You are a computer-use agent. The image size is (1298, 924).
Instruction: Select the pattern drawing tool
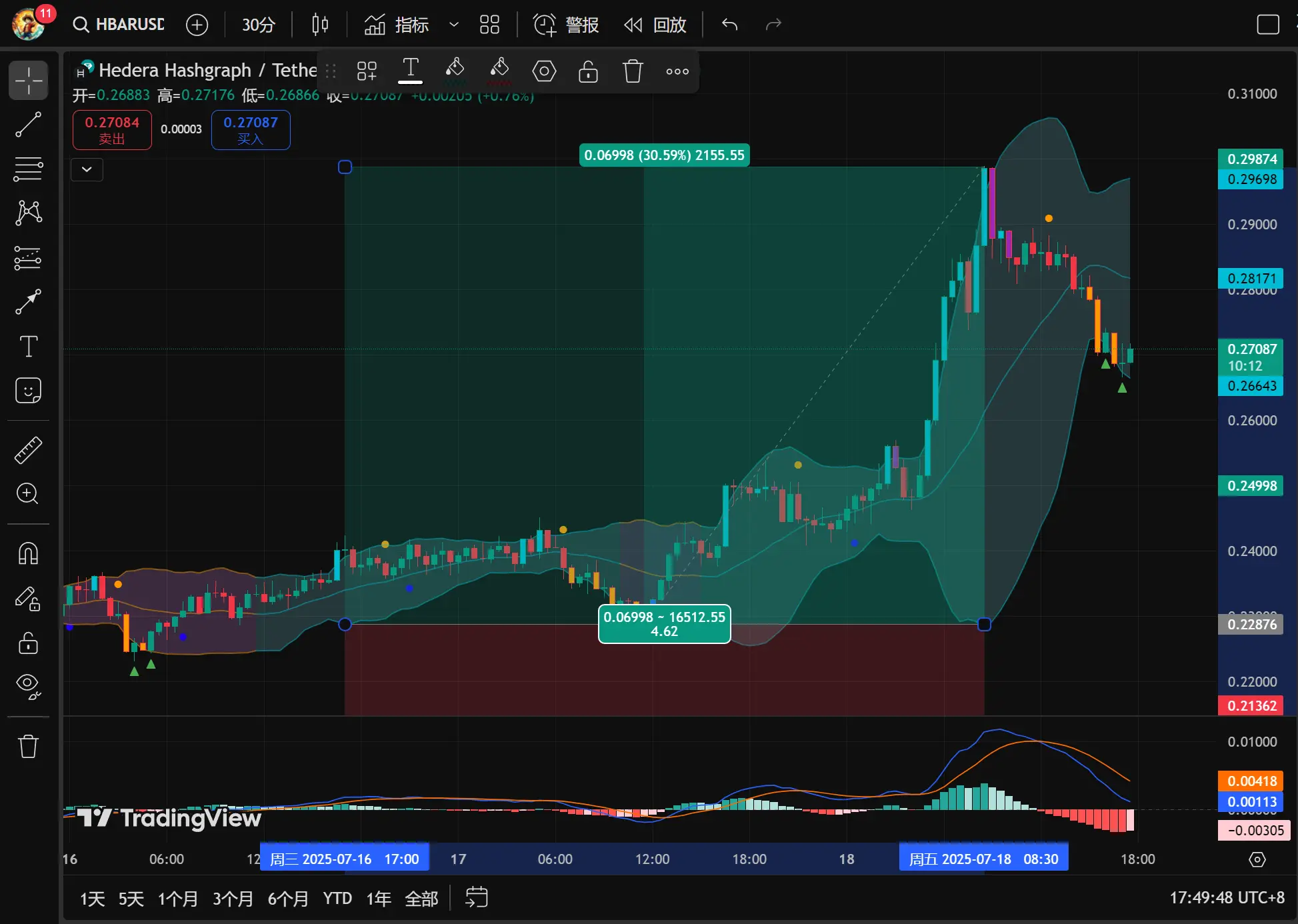[x=28, y=213]
